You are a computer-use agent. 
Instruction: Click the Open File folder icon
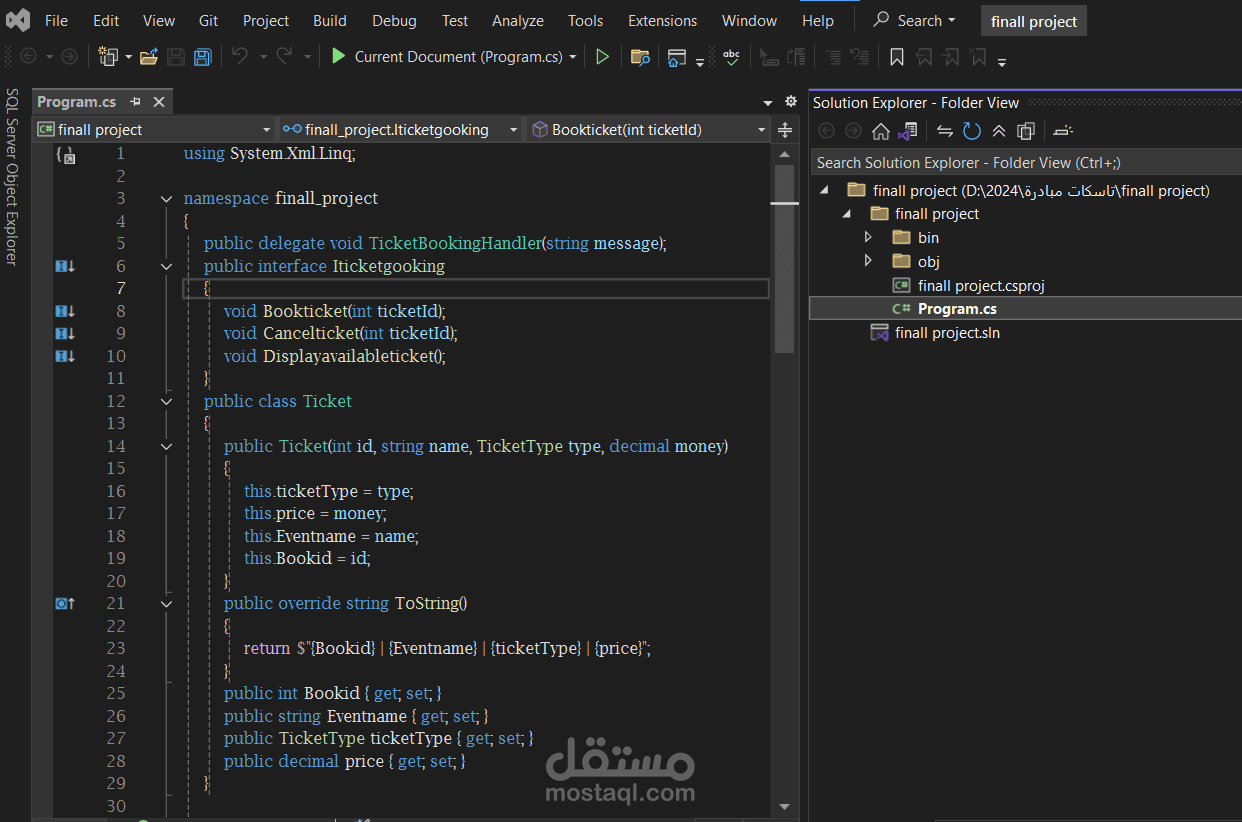pyautogui.click(x=148, y=57)
